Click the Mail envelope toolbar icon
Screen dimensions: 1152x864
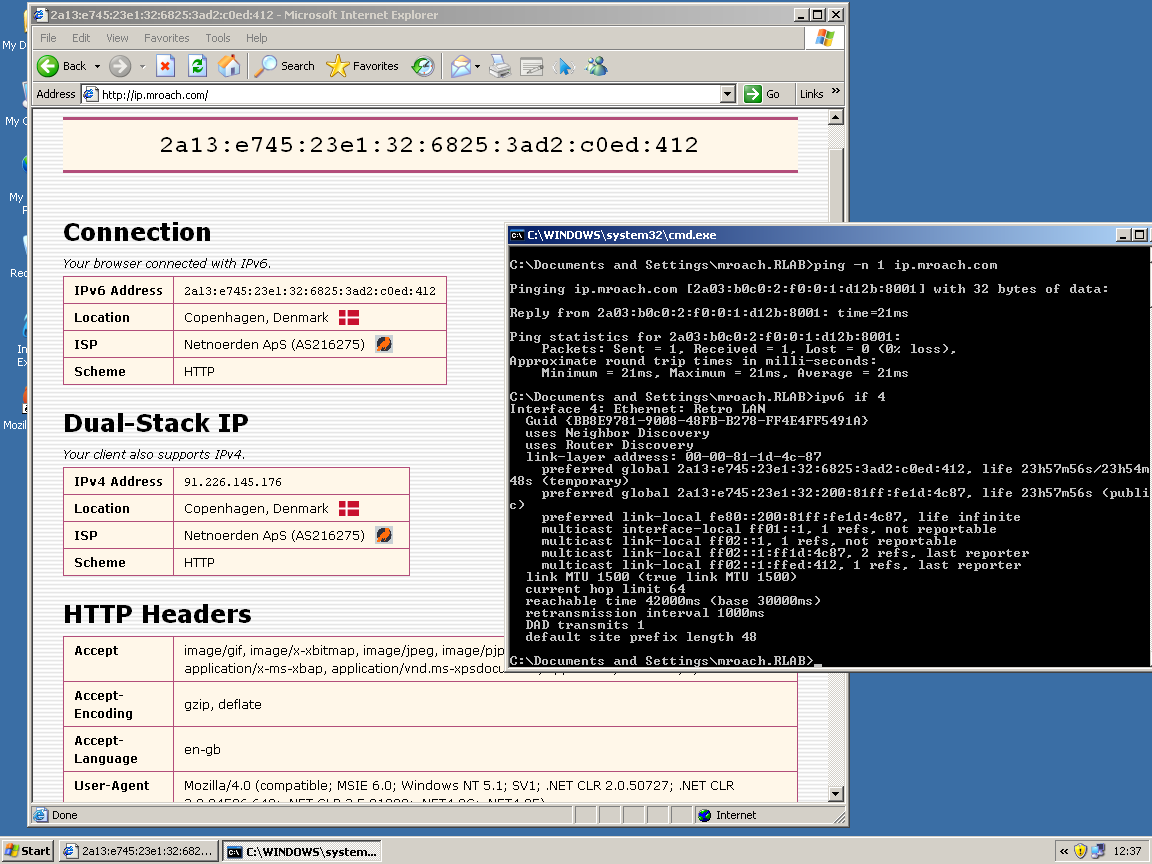[x=461, y=66]
